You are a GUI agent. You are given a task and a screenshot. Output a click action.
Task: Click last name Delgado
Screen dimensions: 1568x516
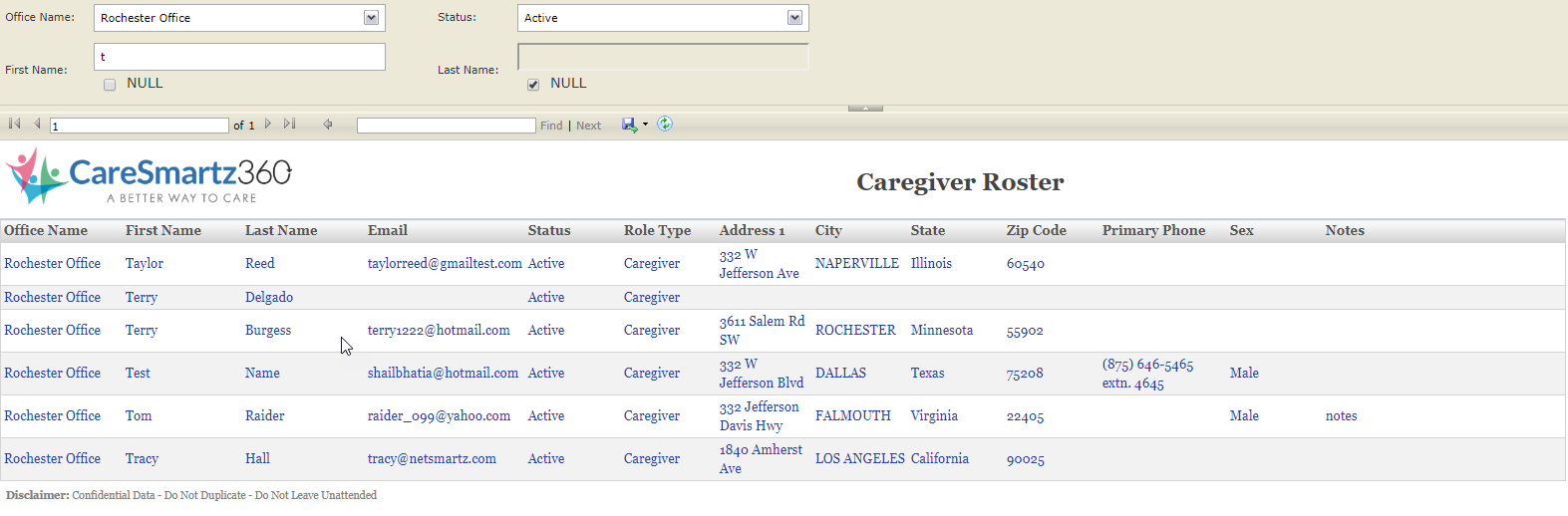(269, 297)
